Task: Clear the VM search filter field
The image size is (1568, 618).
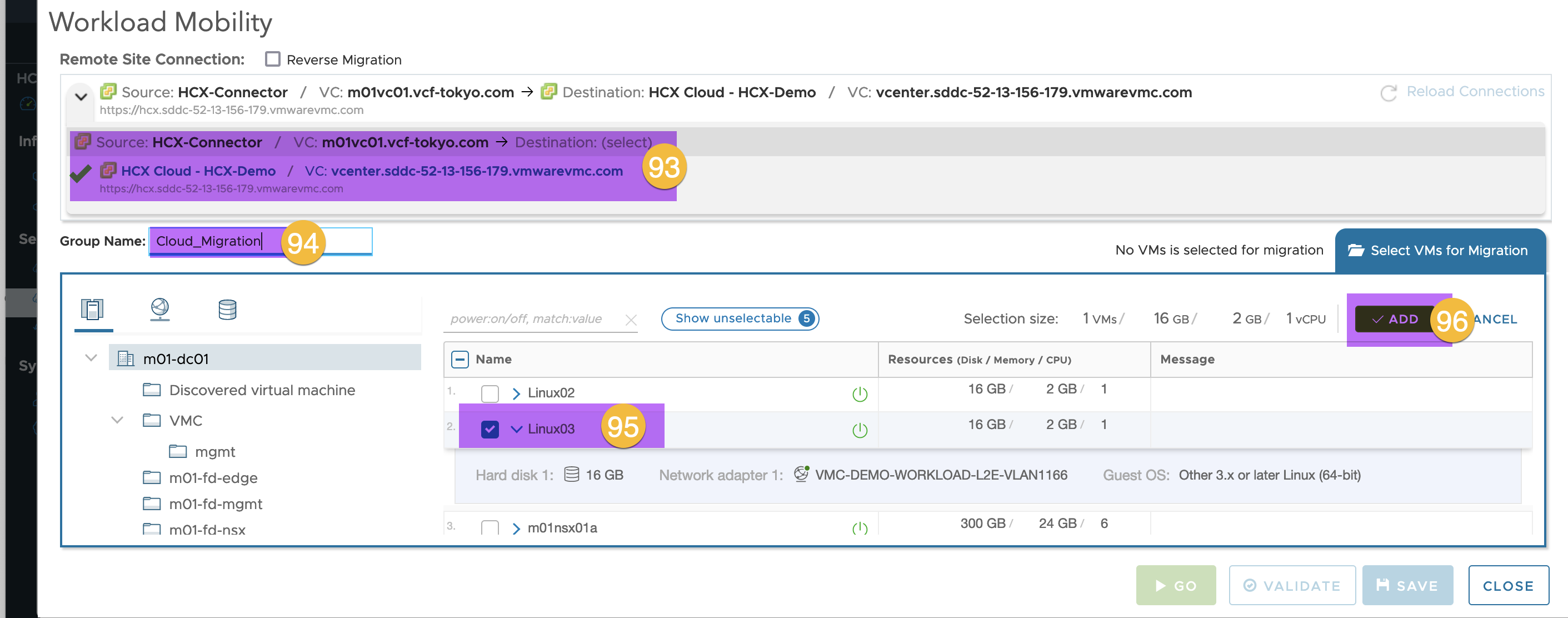Action: tap(631, 320)
